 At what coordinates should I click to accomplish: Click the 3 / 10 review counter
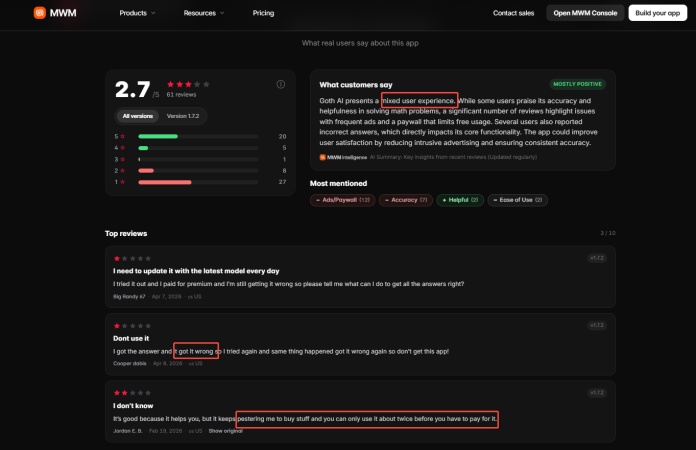point(608,233)
